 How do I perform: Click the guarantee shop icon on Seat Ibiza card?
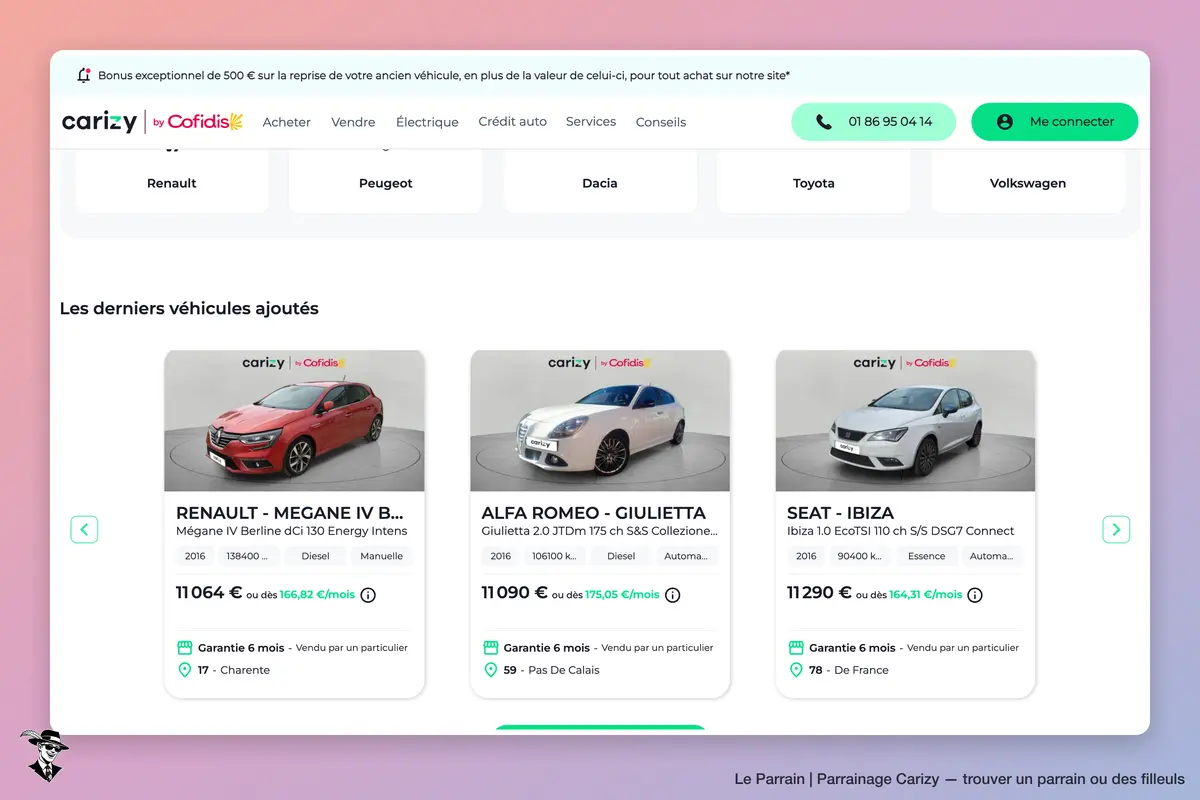pos(796,648)
